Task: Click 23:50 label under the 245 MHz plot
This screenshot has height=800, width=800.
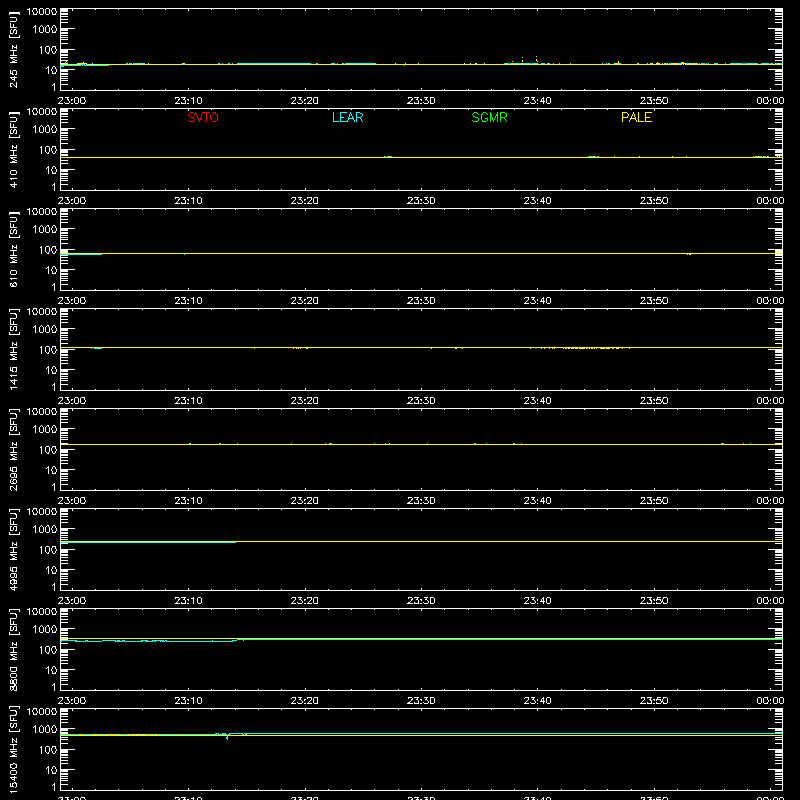Action: coord(654,101)
